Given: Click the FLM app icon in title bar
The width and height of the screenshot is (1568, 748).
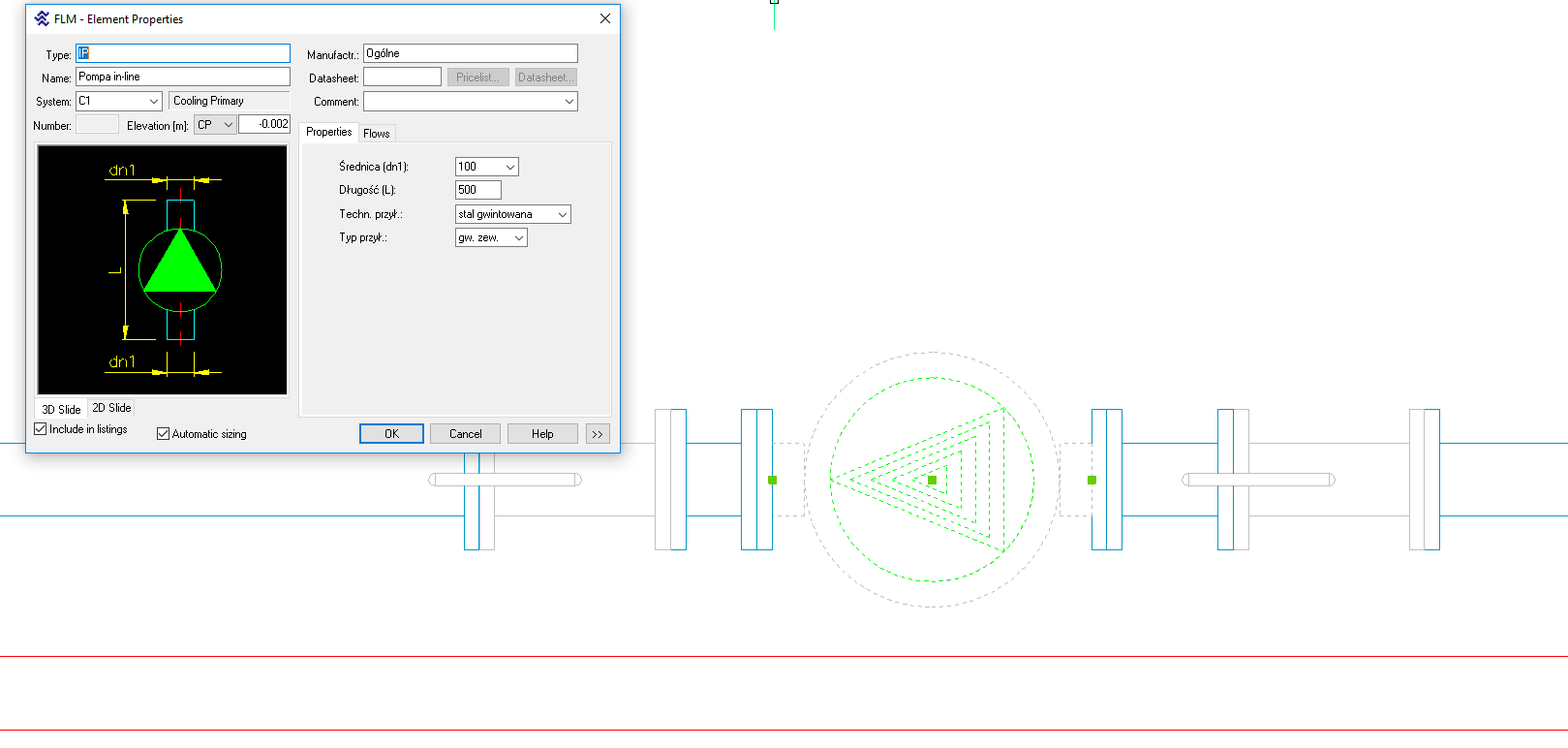Looking at the screenshot, I should pos(42,18).
